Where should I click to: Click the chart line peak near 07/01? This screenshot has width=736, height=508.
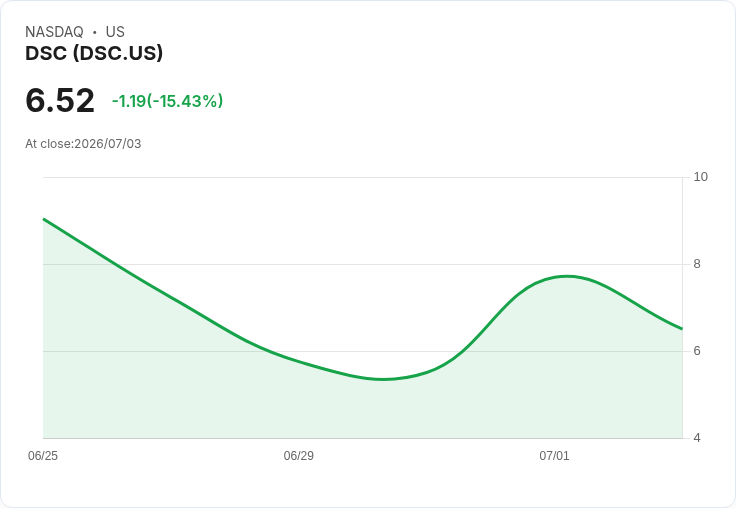click(567, 276)
